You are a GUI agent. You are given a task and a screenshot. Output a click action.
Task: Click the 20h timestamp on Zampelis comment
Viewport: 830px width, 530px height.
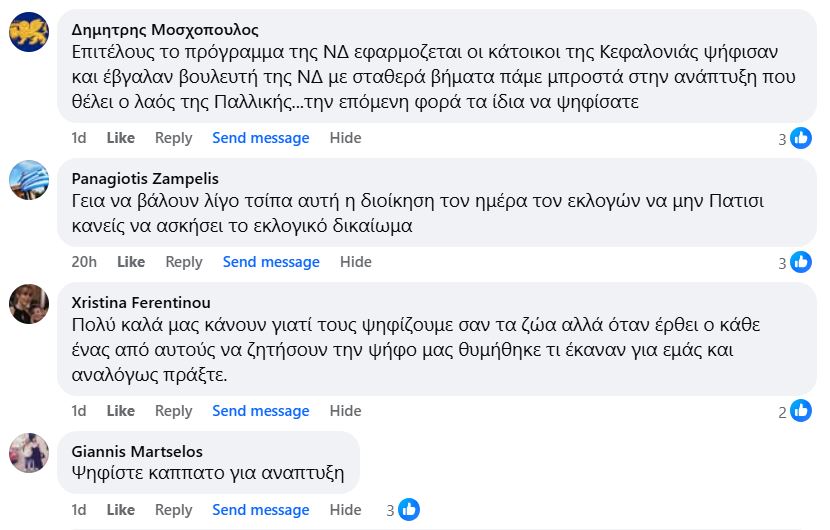(84, 262)
